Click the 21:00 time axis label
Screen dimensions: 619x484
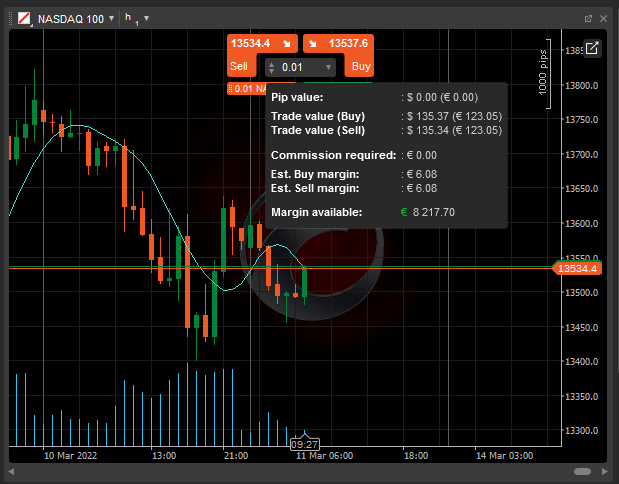pyautogui.click(x=236, y=456)
